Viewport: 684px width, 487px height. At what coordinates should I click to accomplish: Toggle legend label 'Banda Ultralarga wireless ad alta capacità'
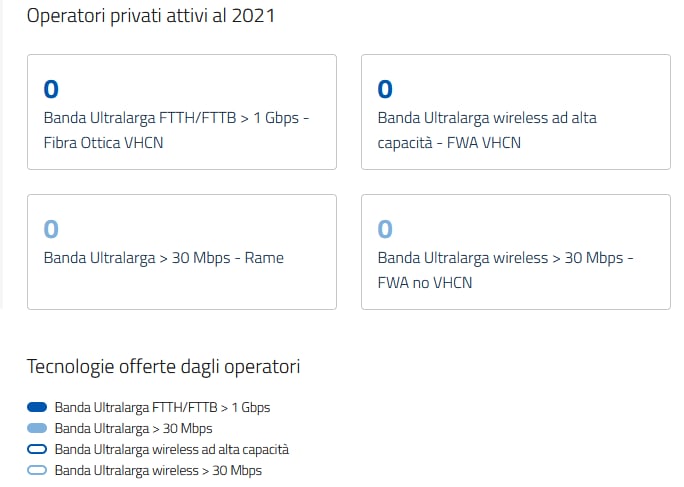point(172,449)
